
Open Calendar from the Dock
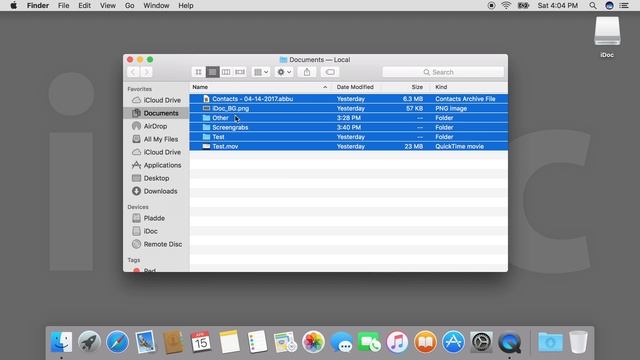201,342
